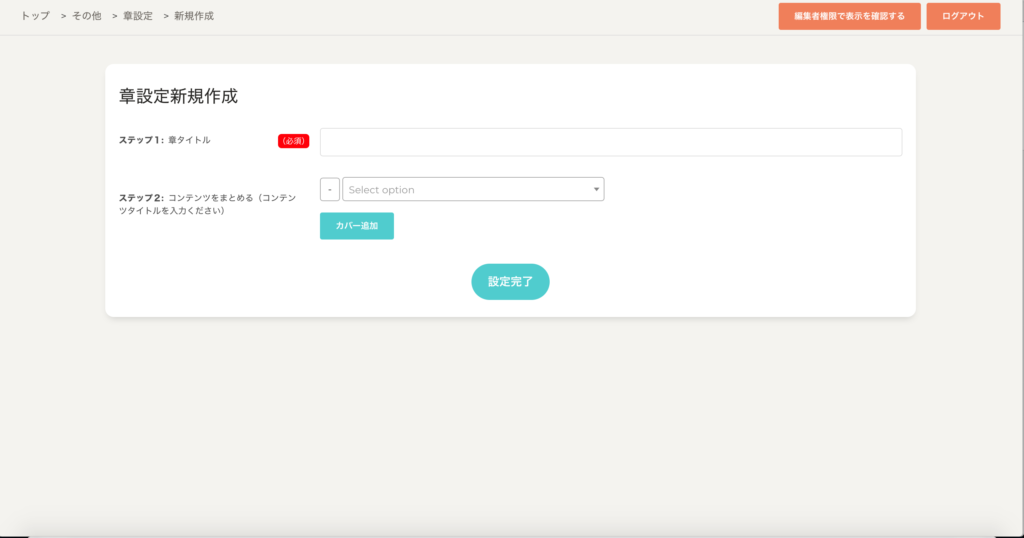Click the dropdown caret arrow in the select box
Viewport: 1024px width, 538px height.
tap(596, 189)
